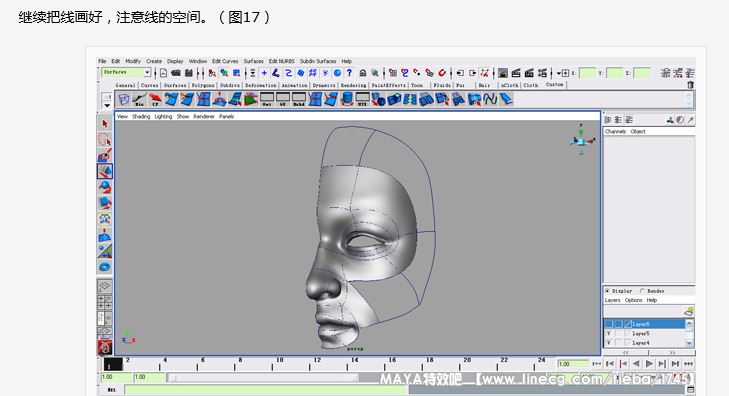Switch to four view layout
The width and height of the screenshot is (729, 396).
click(105, 303)
